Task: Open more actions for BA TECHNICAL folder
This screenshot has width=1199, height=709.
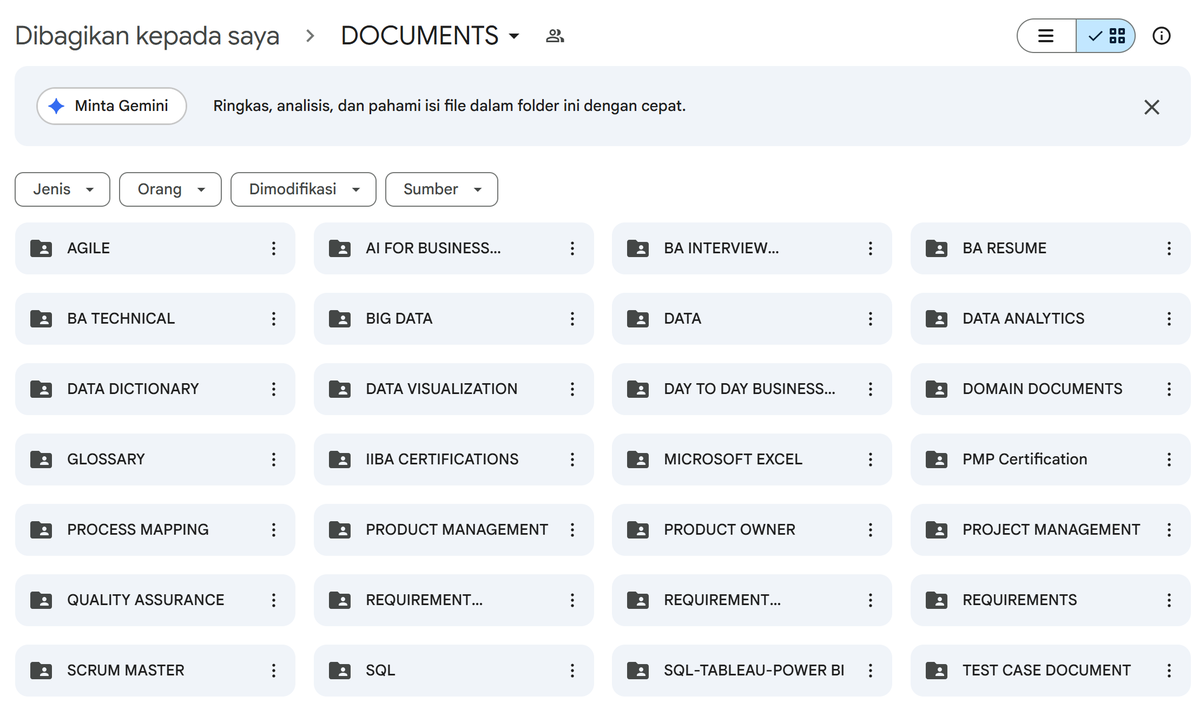Action: click(274, 319)
